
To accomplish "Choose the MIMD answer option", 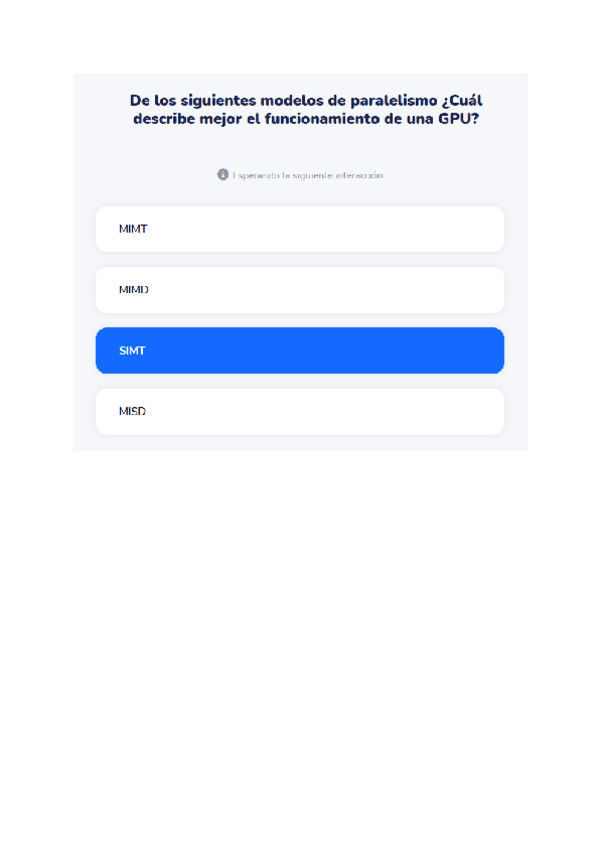I will pos(299,290).
